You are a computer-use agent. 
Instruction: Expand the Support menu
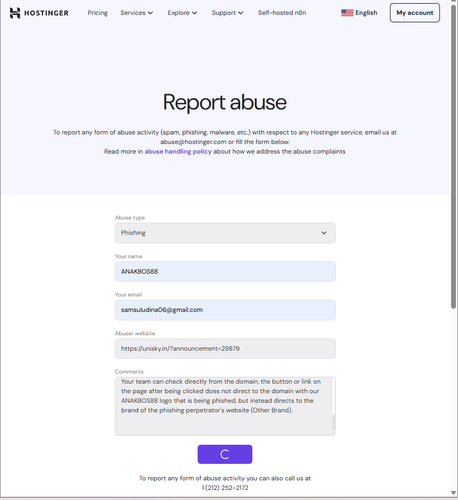[x=227, y=13]
